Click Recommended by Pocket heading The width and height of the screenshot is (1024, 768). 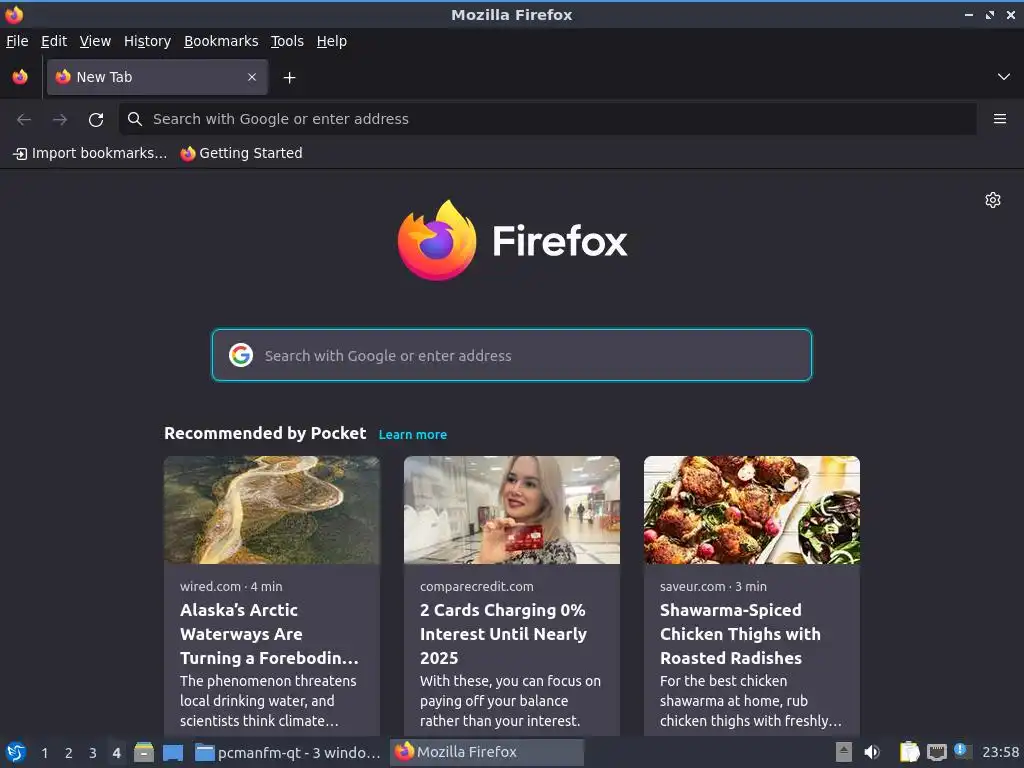[x=265, y=434]
